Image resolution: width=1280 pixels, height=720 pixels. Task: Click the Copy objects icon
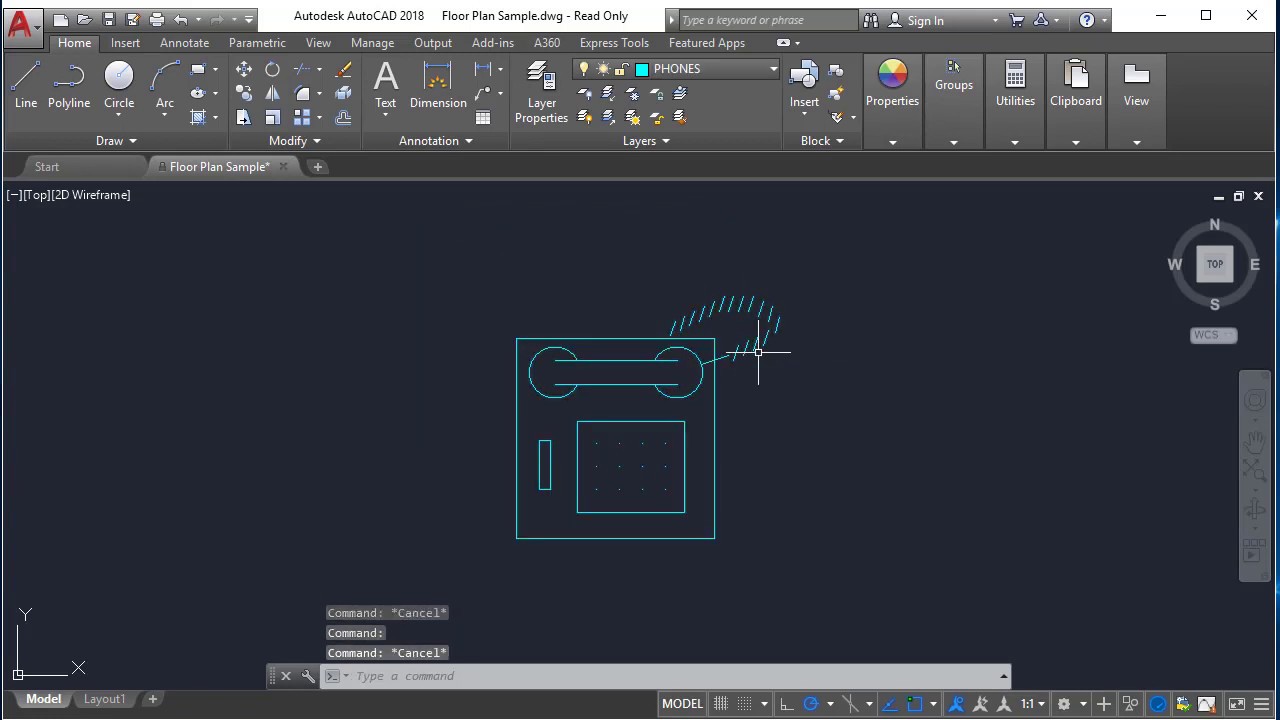[244, 93]
